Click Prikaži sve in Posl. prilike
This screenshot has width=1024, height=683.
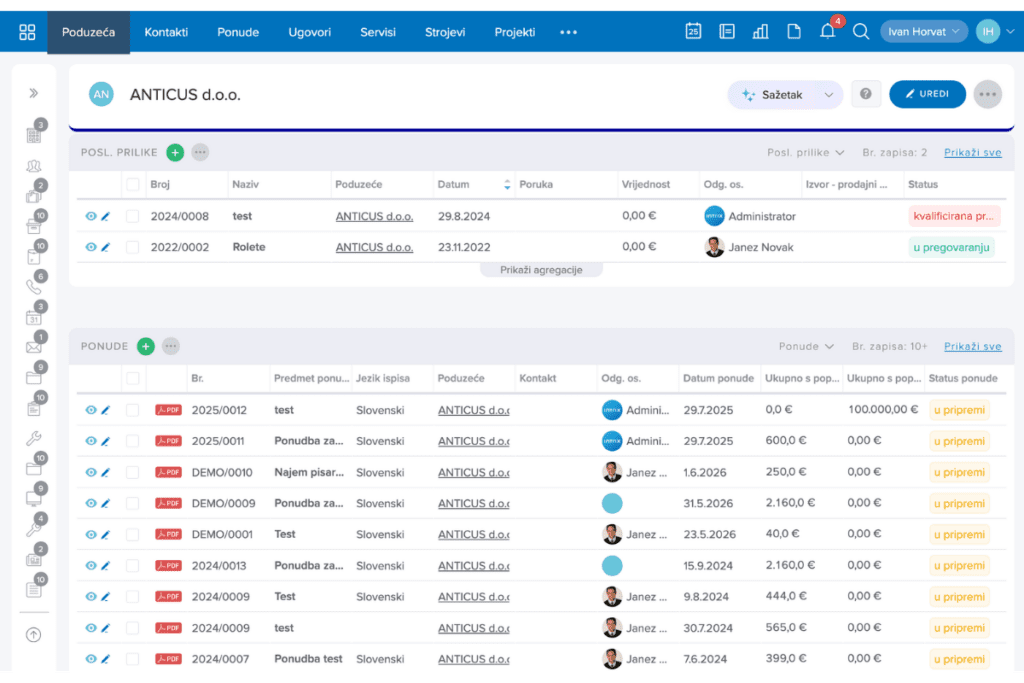[x=972, y=152]
